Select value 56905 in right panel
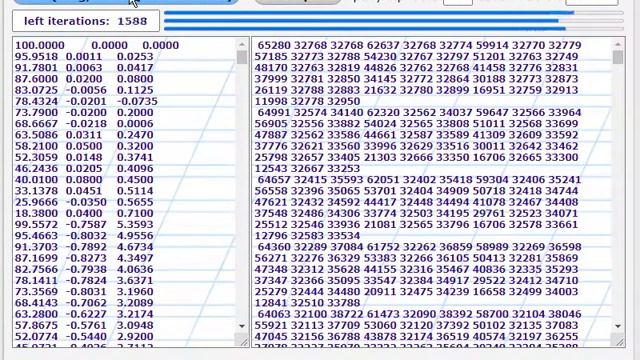The image size is (640, 360). pyautogui.click(x=271, y=124)
